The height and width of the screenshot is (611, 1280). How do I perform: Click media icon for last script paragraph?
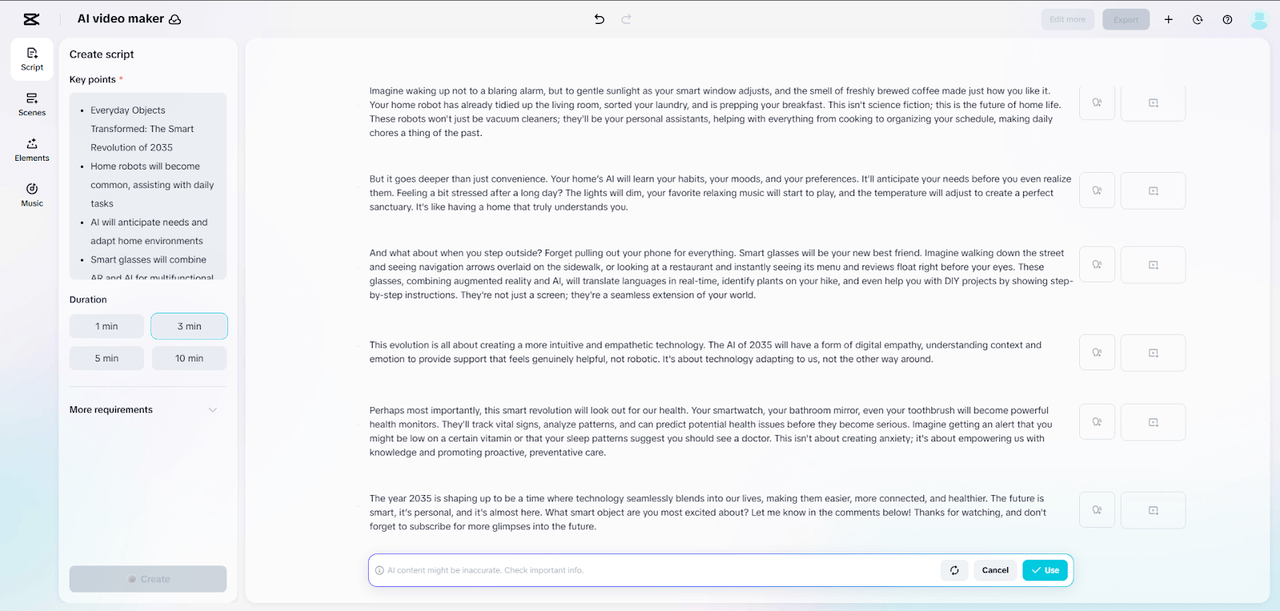coord(1153,510)
